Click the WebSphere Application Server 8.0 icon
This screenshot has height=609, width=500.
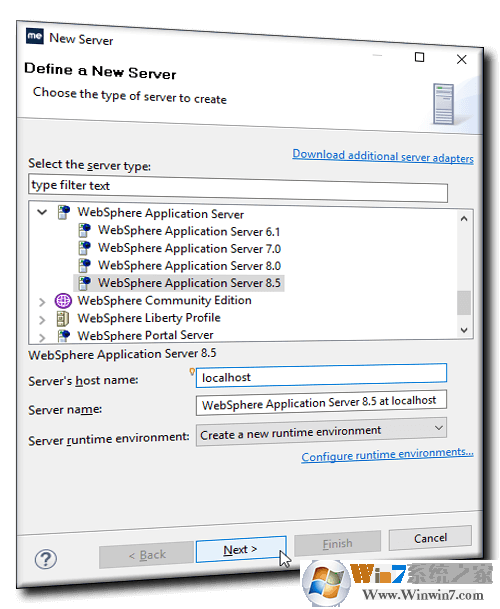click(84, 265)
